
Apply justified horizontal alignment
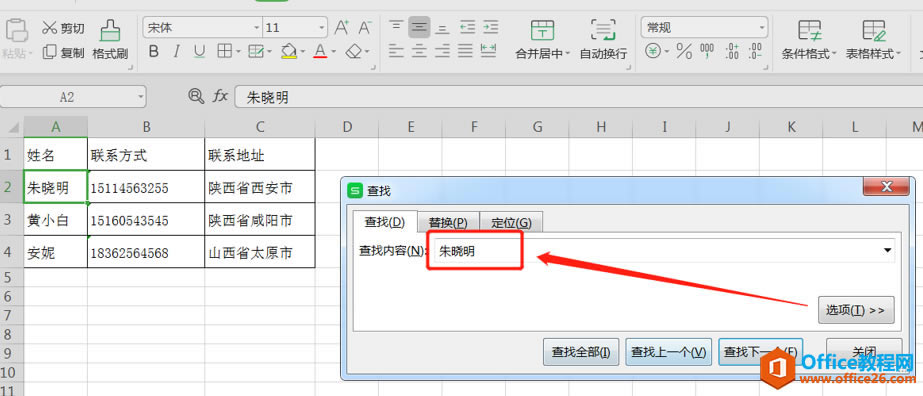point(466,51)
